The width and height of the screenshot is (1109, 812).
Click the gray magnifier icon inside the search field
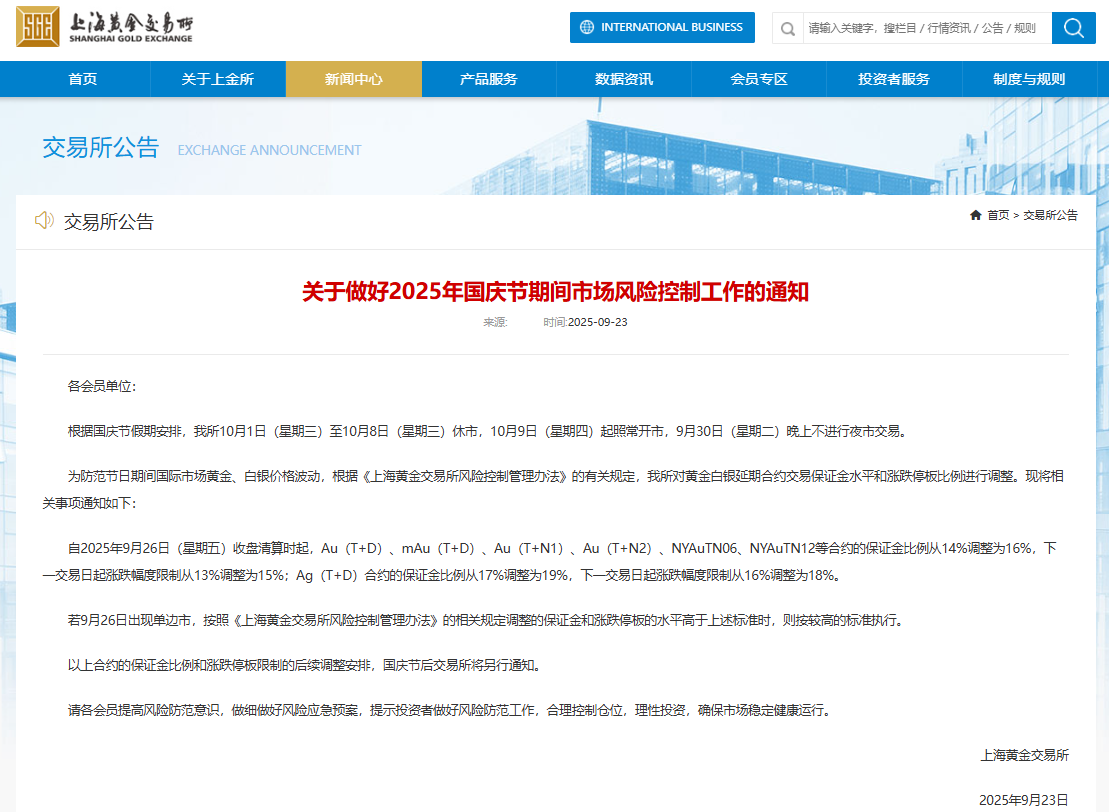(788, 28)
